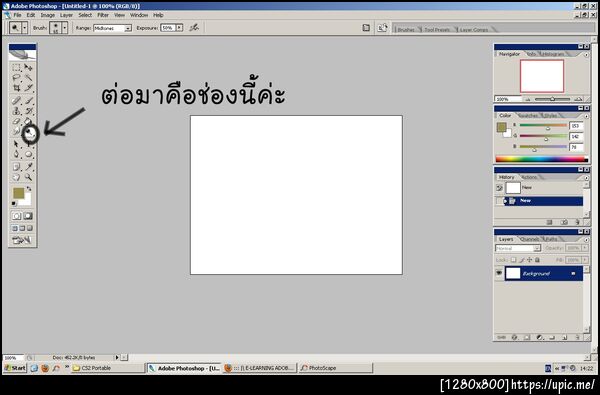Screen dimensions: 600x395
Task: Set history brush source on snapshot
Action: coord(499,188)
